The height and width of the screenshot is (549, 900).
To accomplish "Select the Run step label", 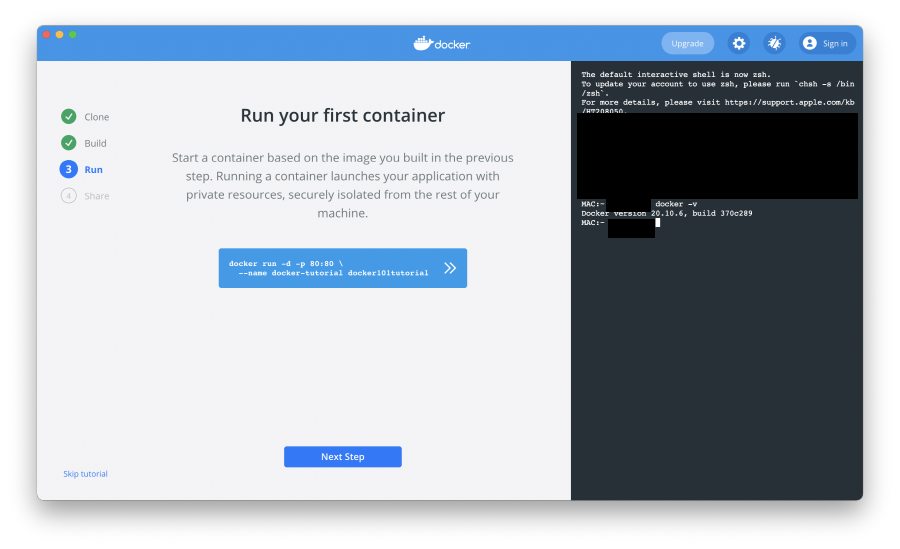I will tap(94, 169).
